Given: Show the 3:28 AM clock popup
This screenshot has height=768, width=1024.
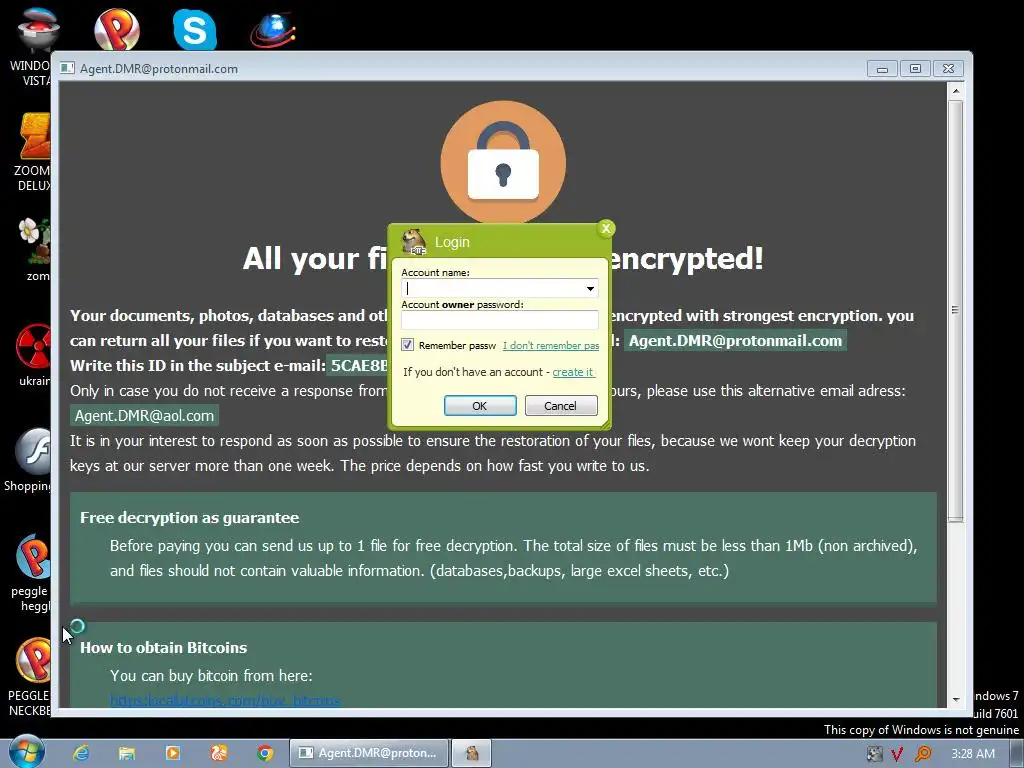Looking at the screenshot, I should 972,754.
